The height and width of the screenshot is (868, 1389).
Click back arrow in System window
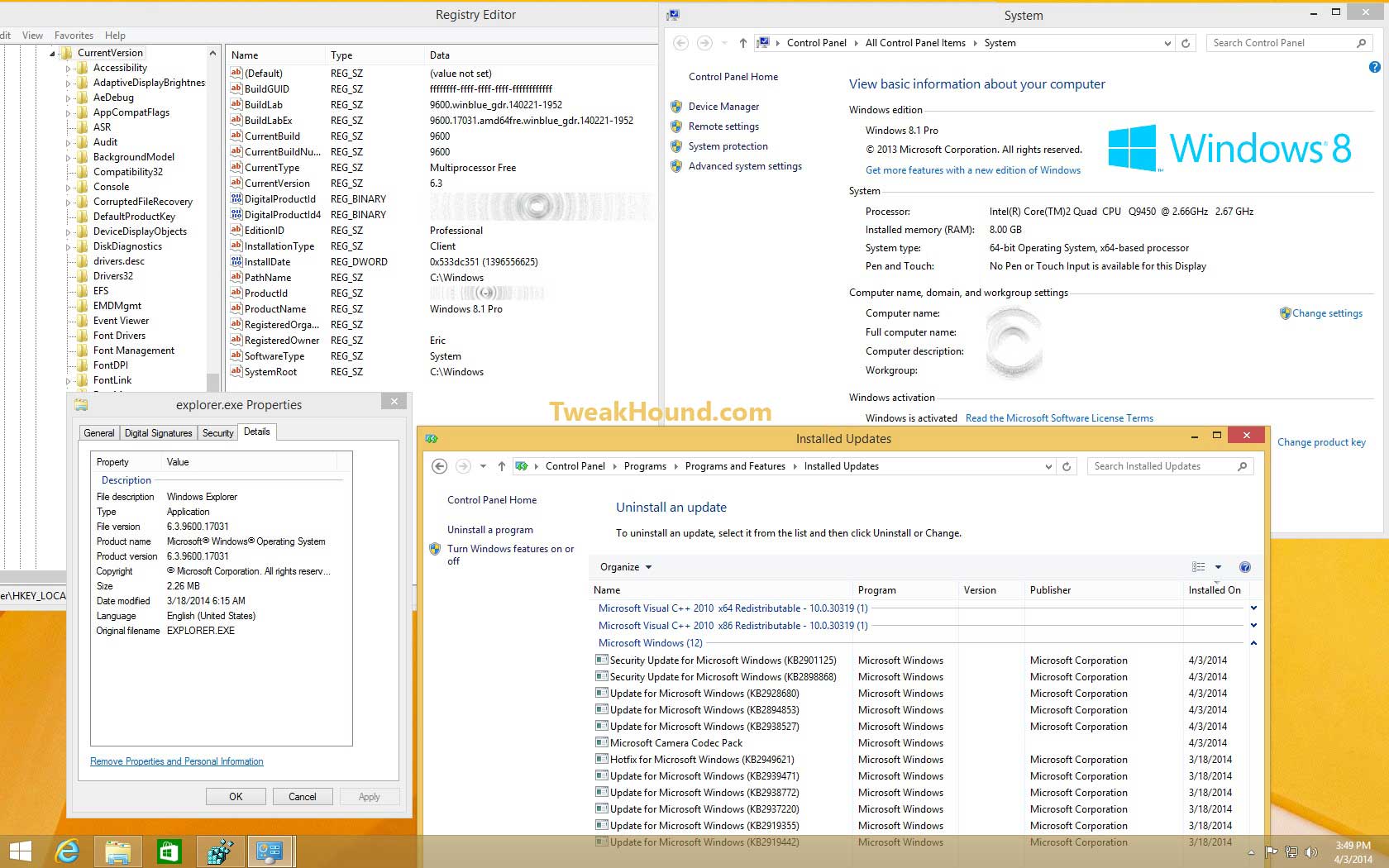[x=680, y=43]
